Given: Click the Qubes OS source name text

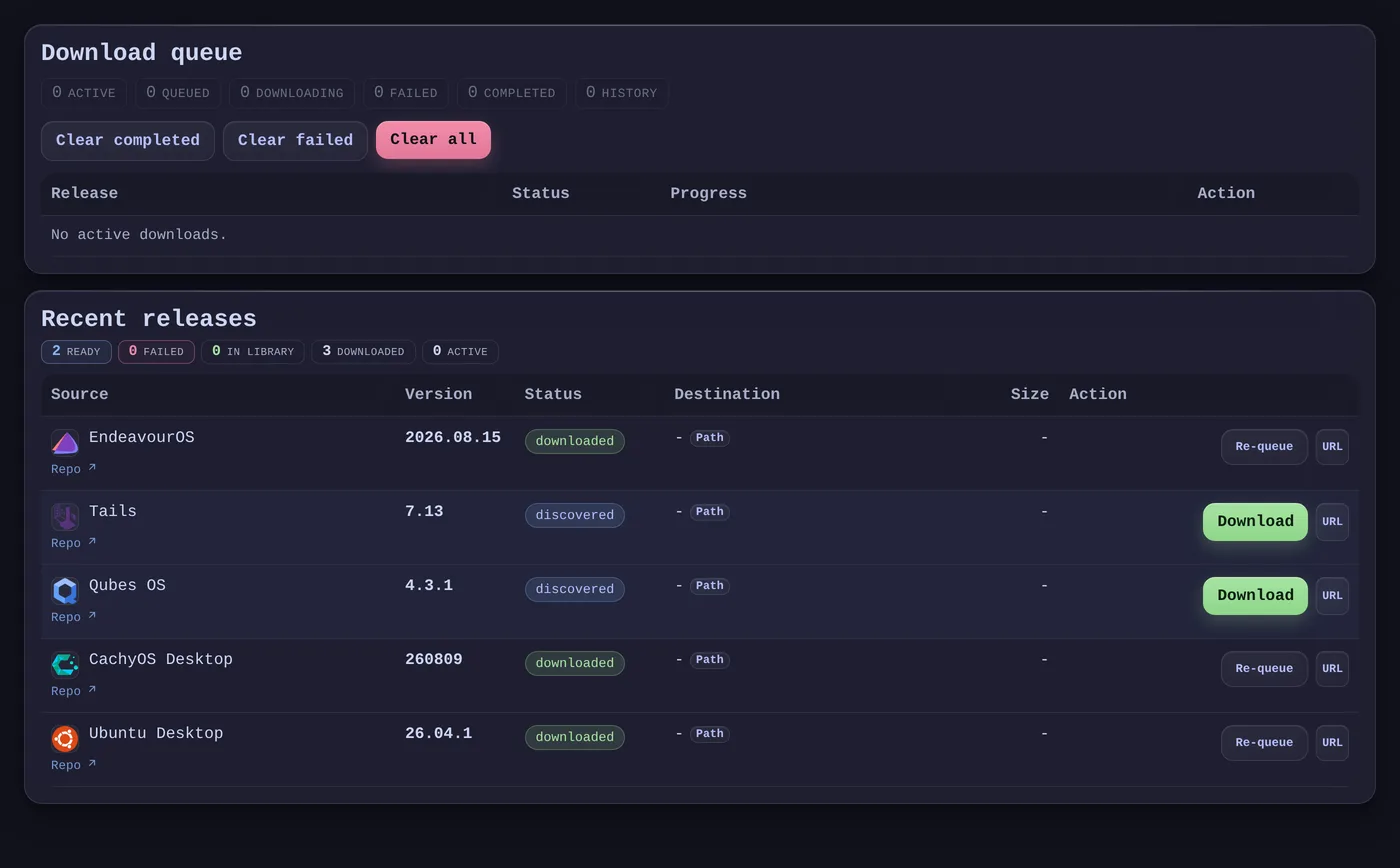Looking at the screenshot, I should [127, 585].
